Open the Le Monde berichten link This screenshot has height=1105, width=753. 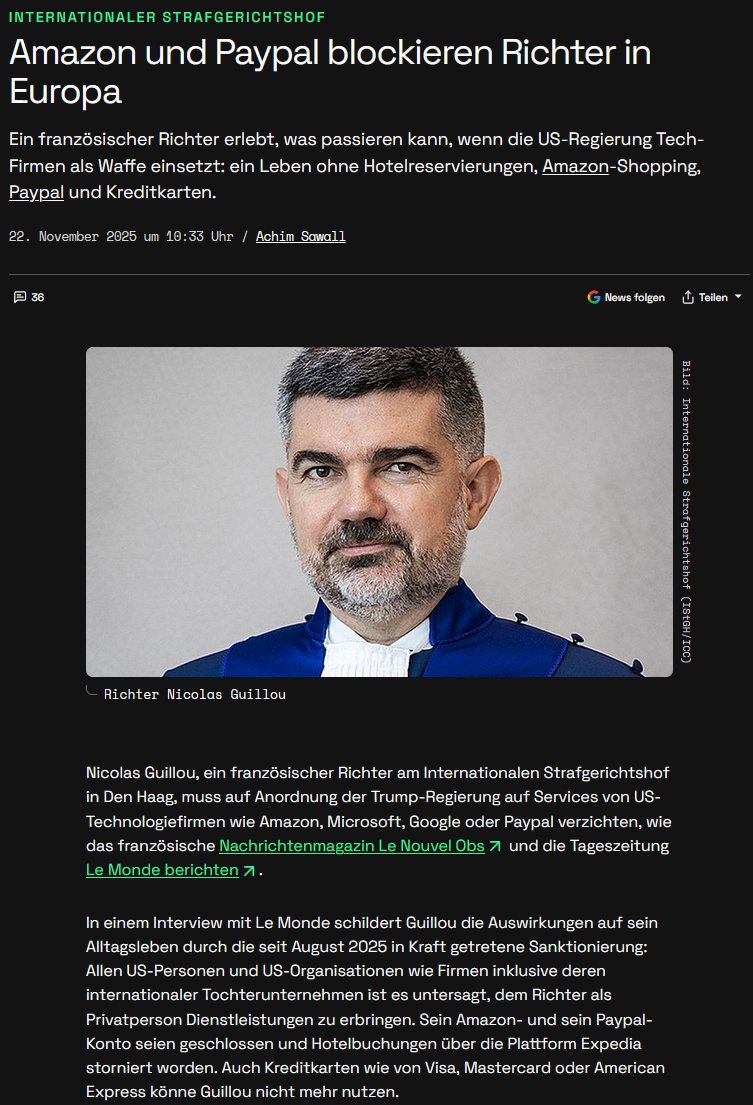pyautogui.click(x=162, y=870)
